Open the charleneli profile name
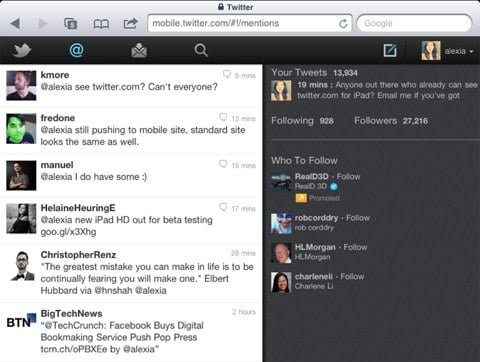Viewport: 480px width, 362px height. (x=314, y=277)
